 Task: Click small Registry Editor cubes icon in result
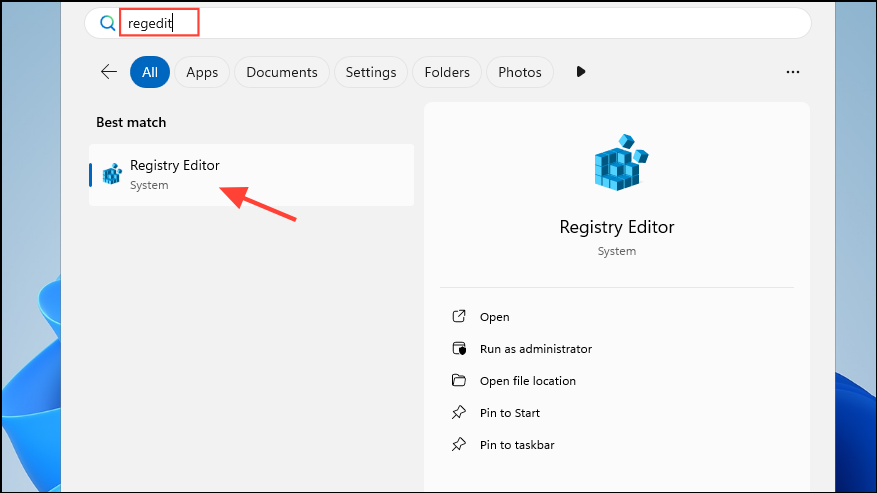click(112, 174)
